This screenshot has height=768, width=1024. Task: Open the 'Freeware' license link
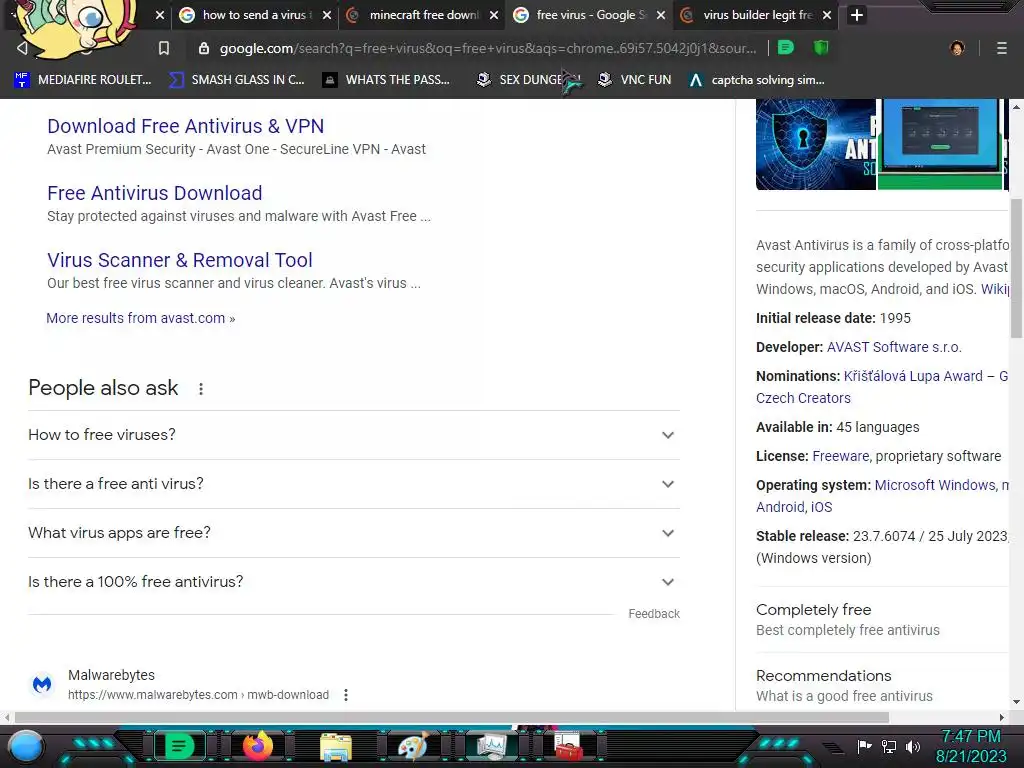tap(840, 456)
